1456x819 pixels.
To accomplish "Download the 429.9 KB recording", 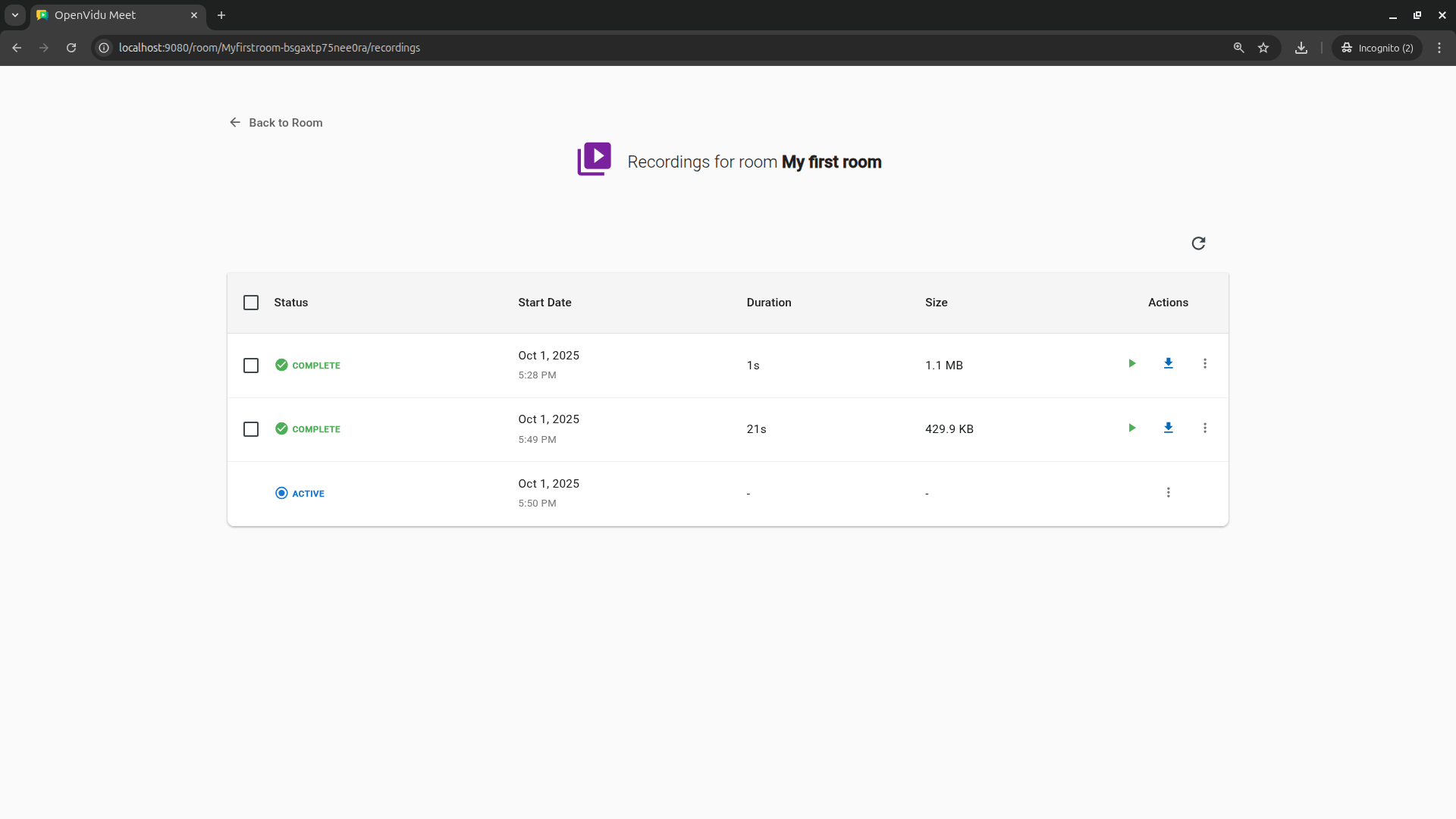I will 1168,428.
